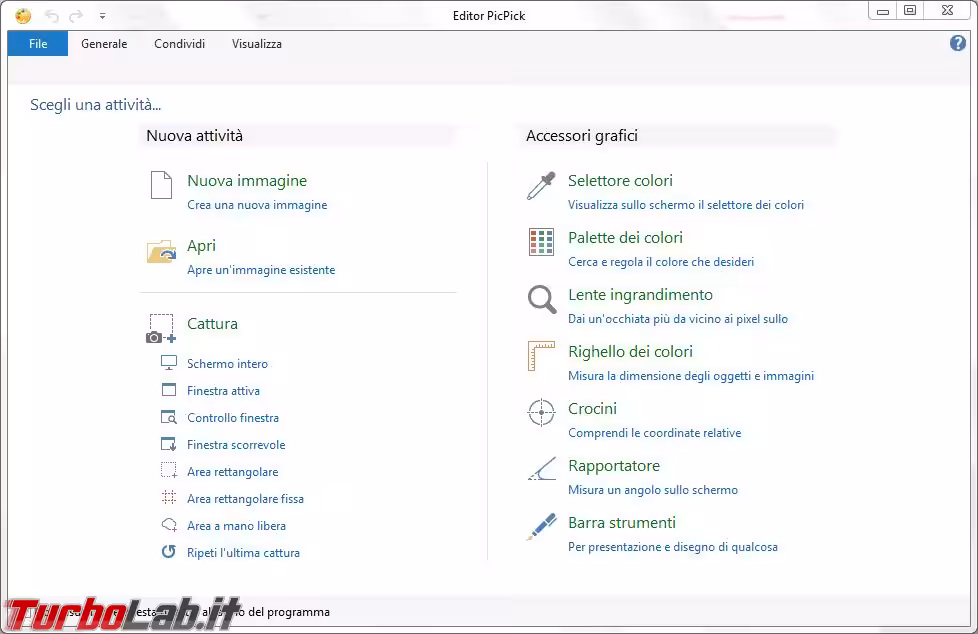The height and width of the screenshot is (634, 978).
Task: Click the help question mark icon
Action: (957, 43)
